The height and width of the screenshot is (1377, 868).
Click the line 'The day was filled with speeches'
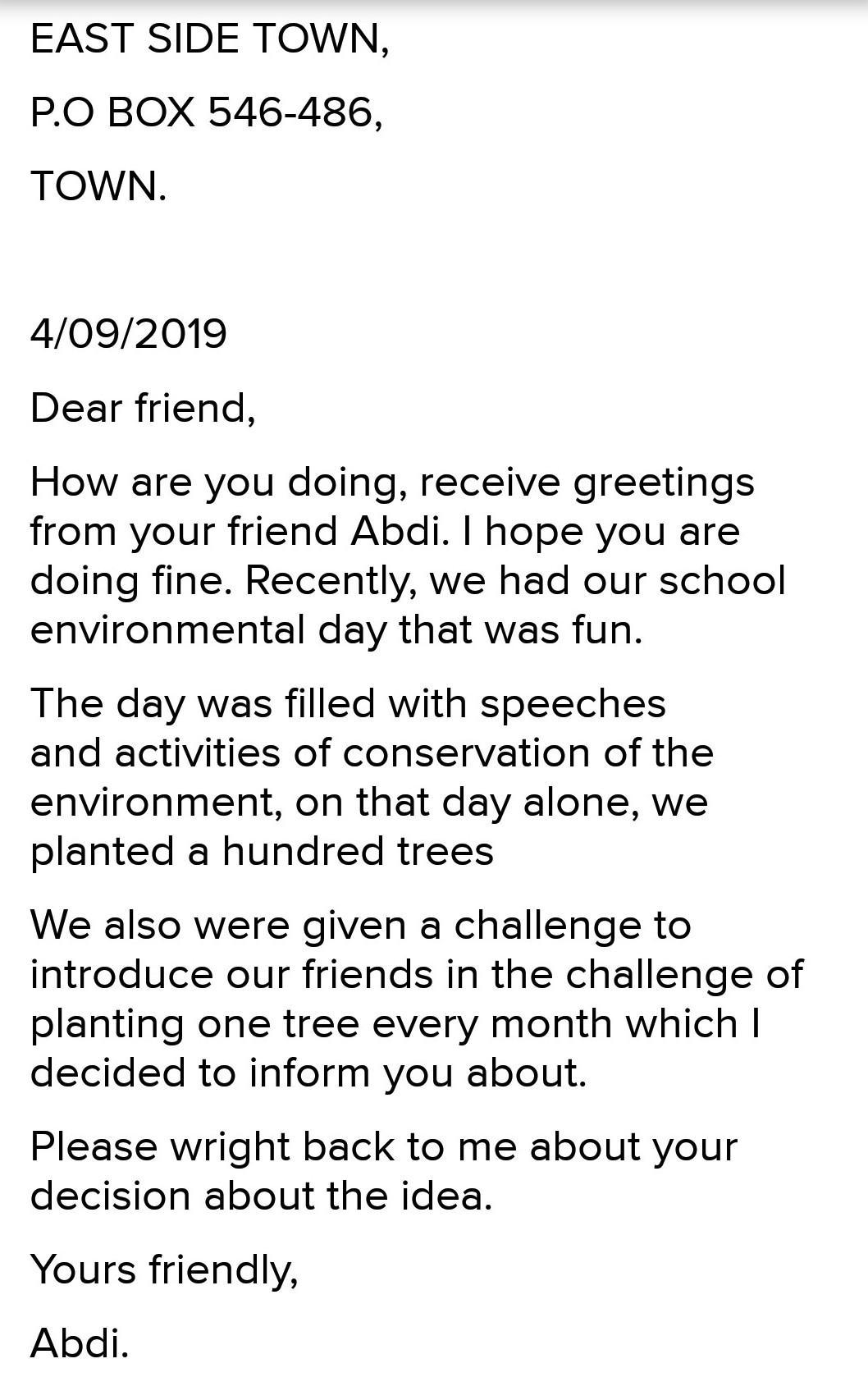348,703
